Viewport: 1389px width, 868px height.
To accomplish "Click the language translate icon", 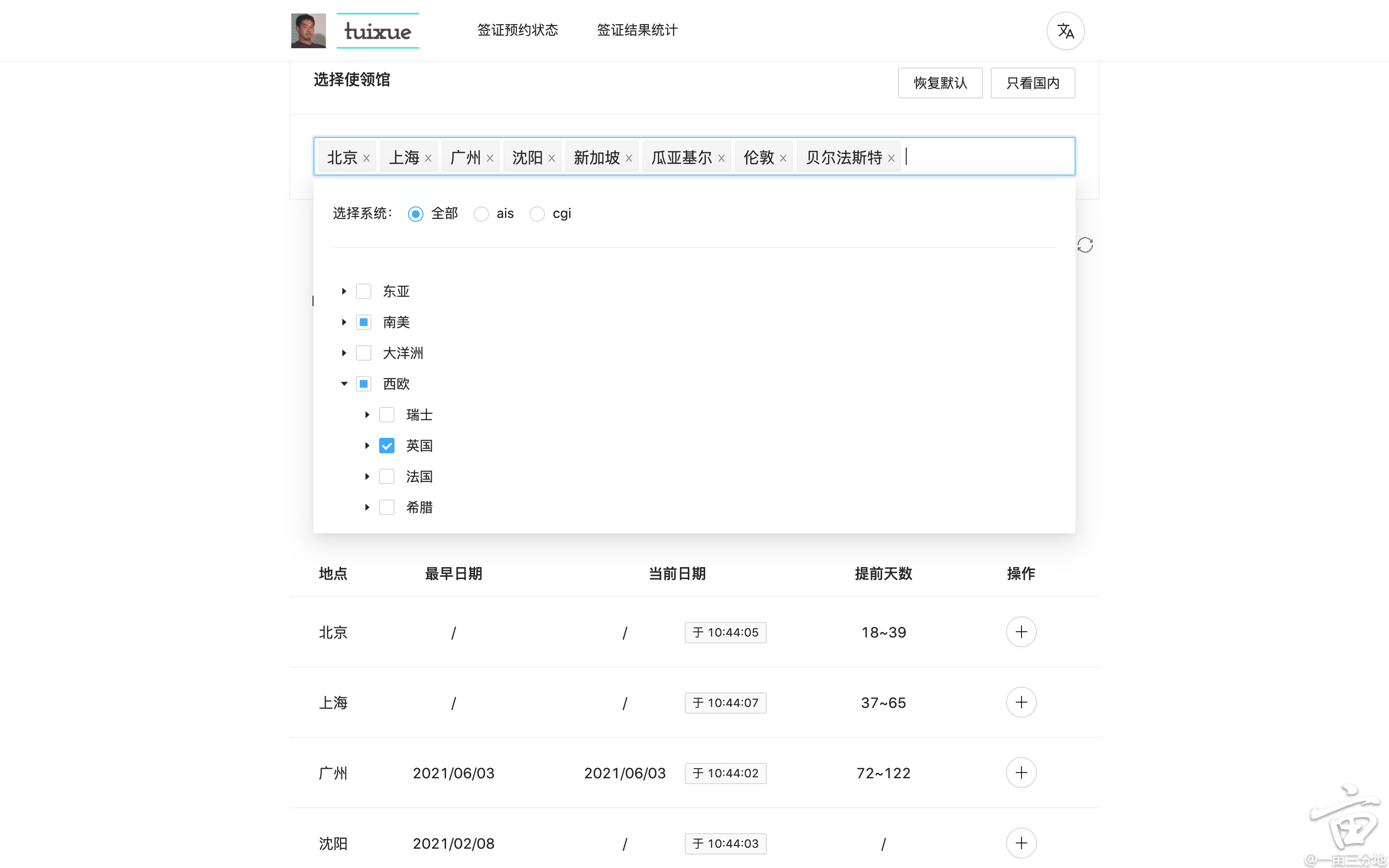I will point(1065,31).
